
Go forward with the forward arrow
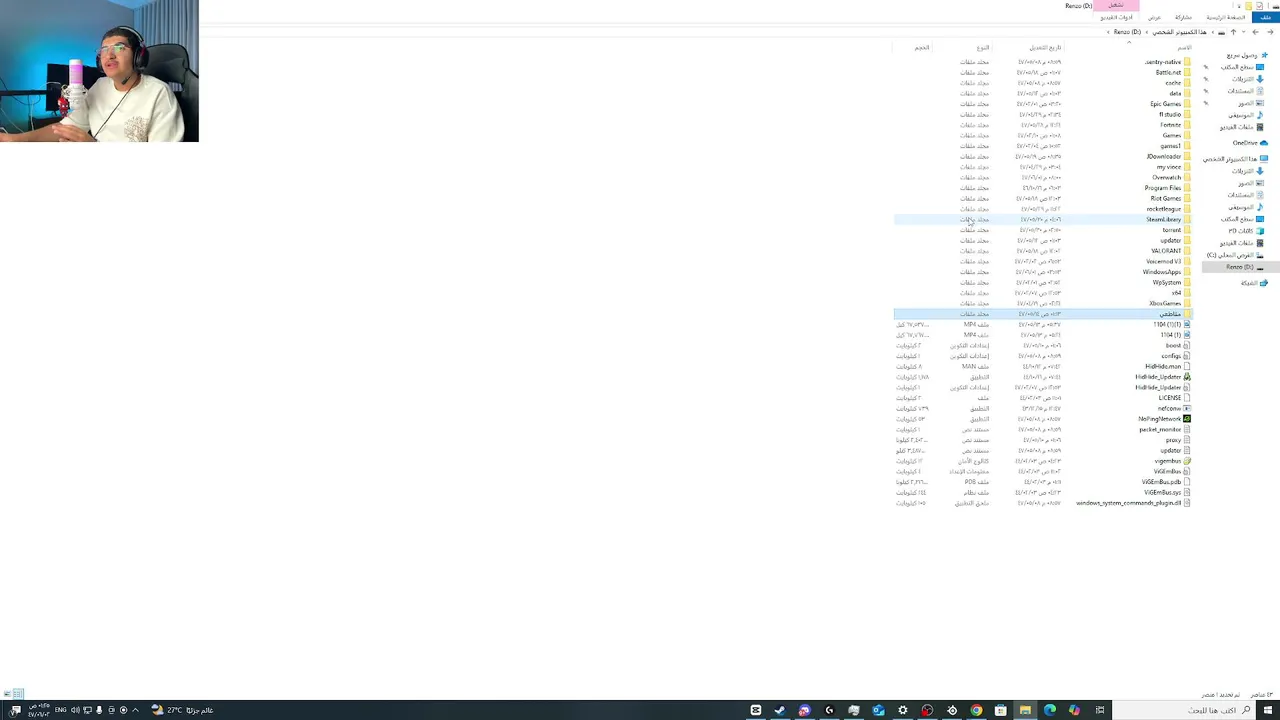point(1256,32)
